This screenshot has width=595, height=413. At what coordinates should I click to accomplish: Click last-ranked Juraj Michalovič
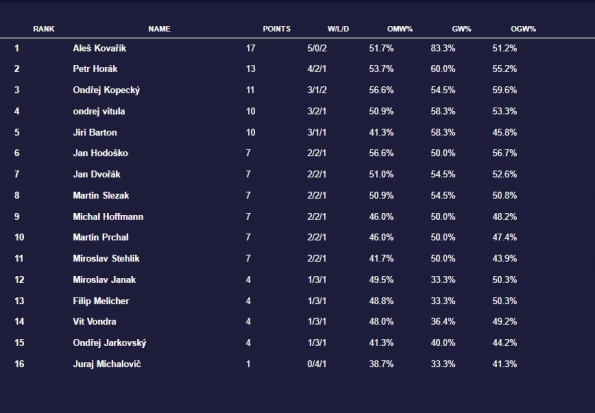point(107,364)
